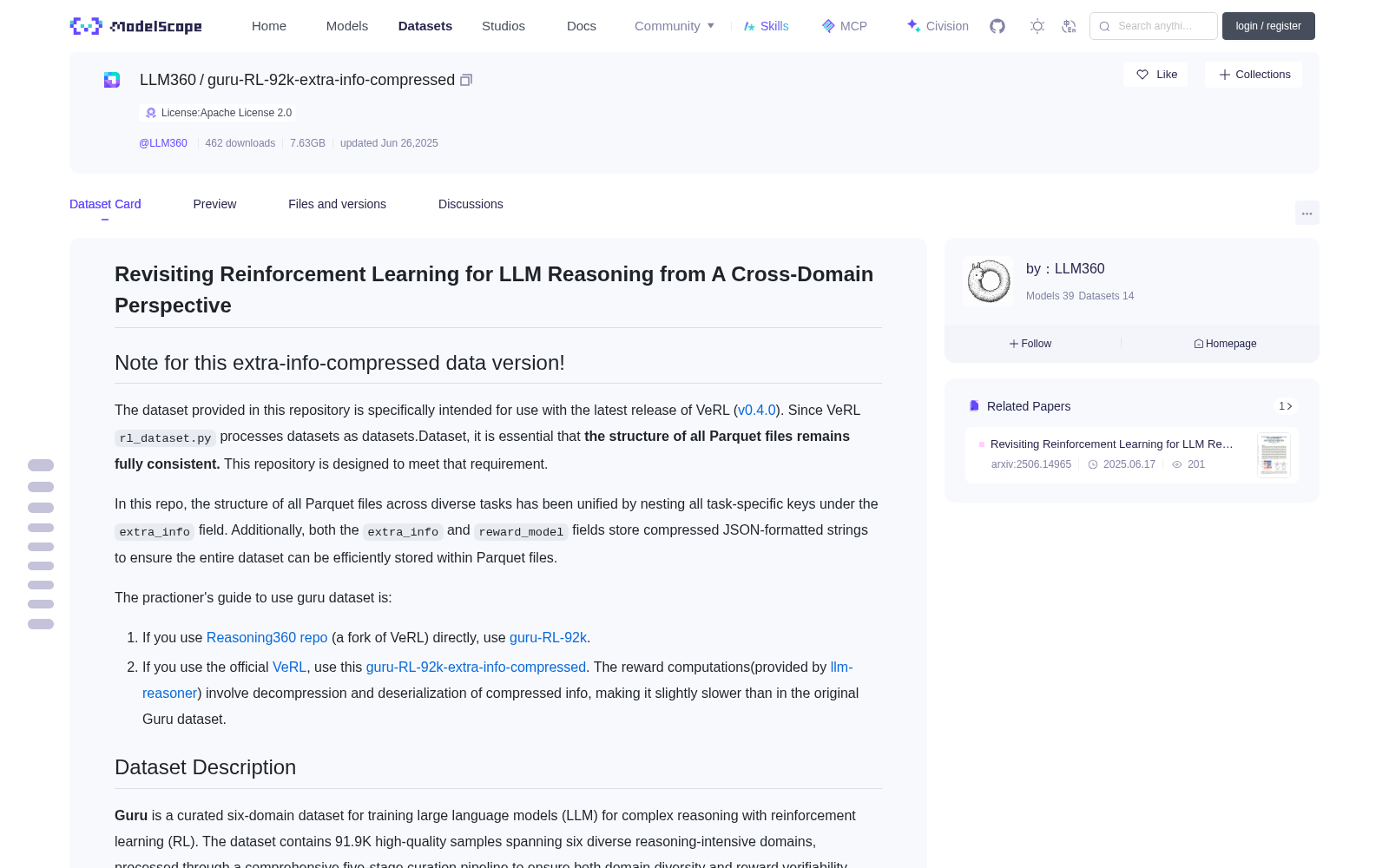Click the login / register button
1389x868 pixels.
[x=1268, y=26]
